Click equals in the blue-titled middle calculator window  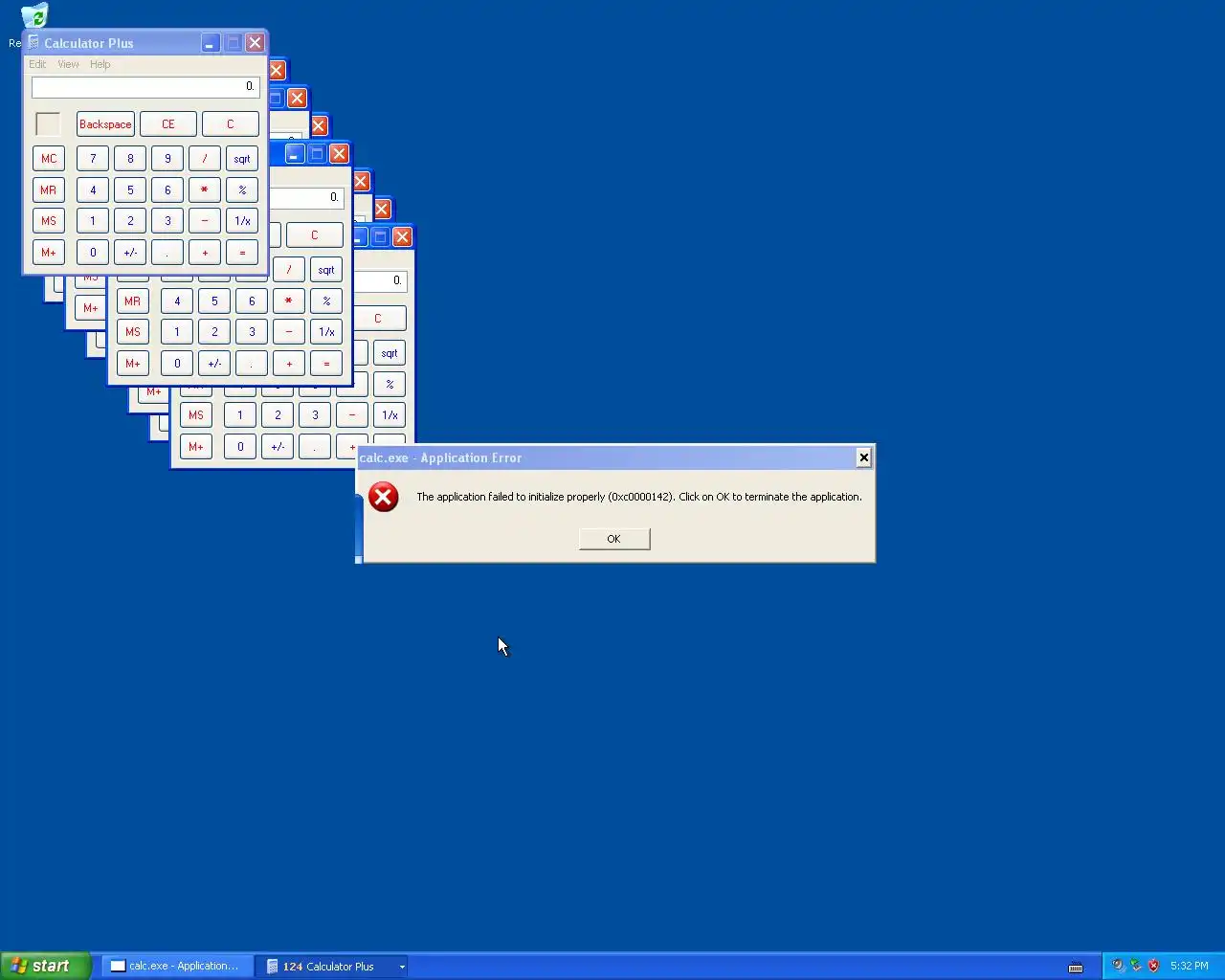tap(326, 364)
